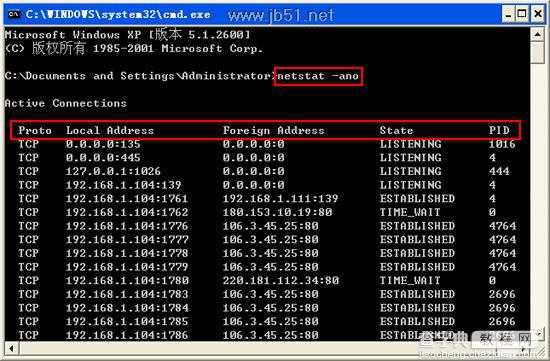Click local address 192.168.1.104:1784
This screenshot has height=361, width=550.
[x=127, y=308]
